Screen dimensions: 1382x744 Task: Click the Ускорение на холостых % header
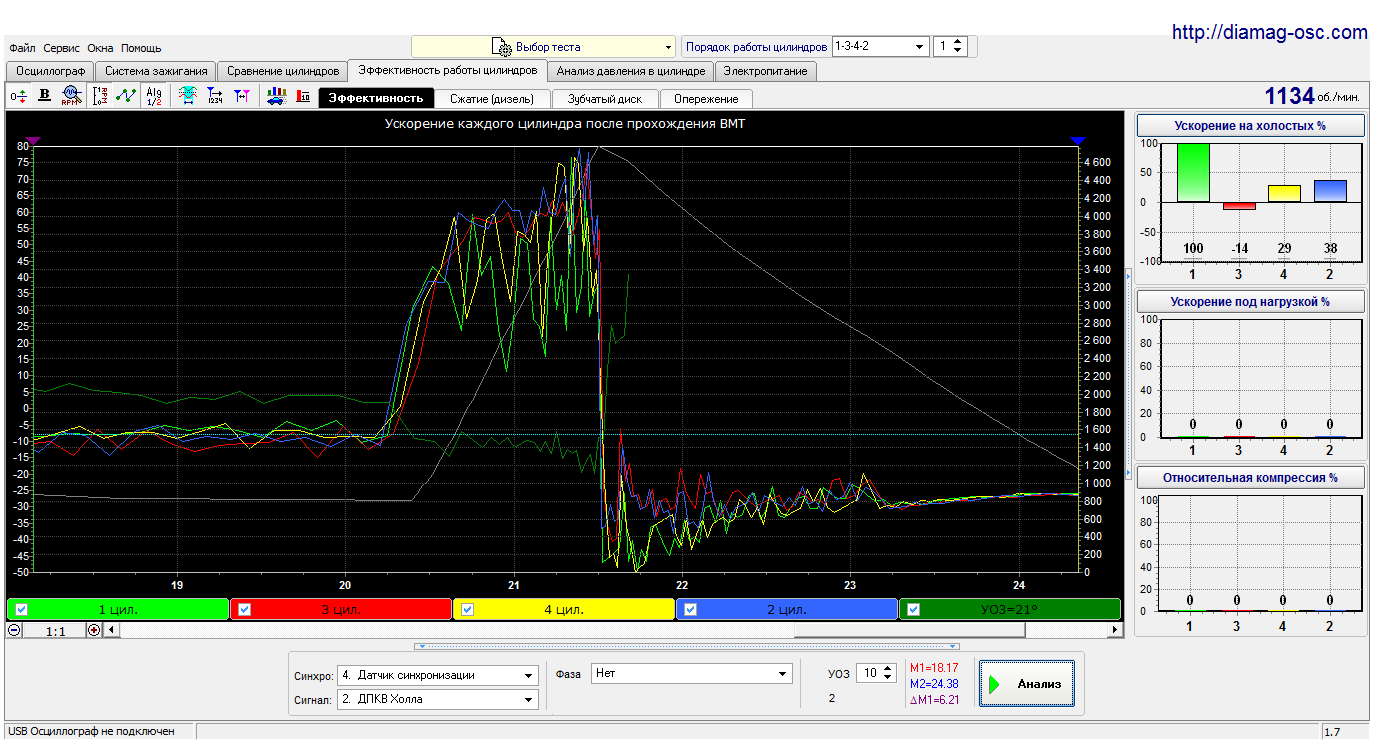(1250, 126)
